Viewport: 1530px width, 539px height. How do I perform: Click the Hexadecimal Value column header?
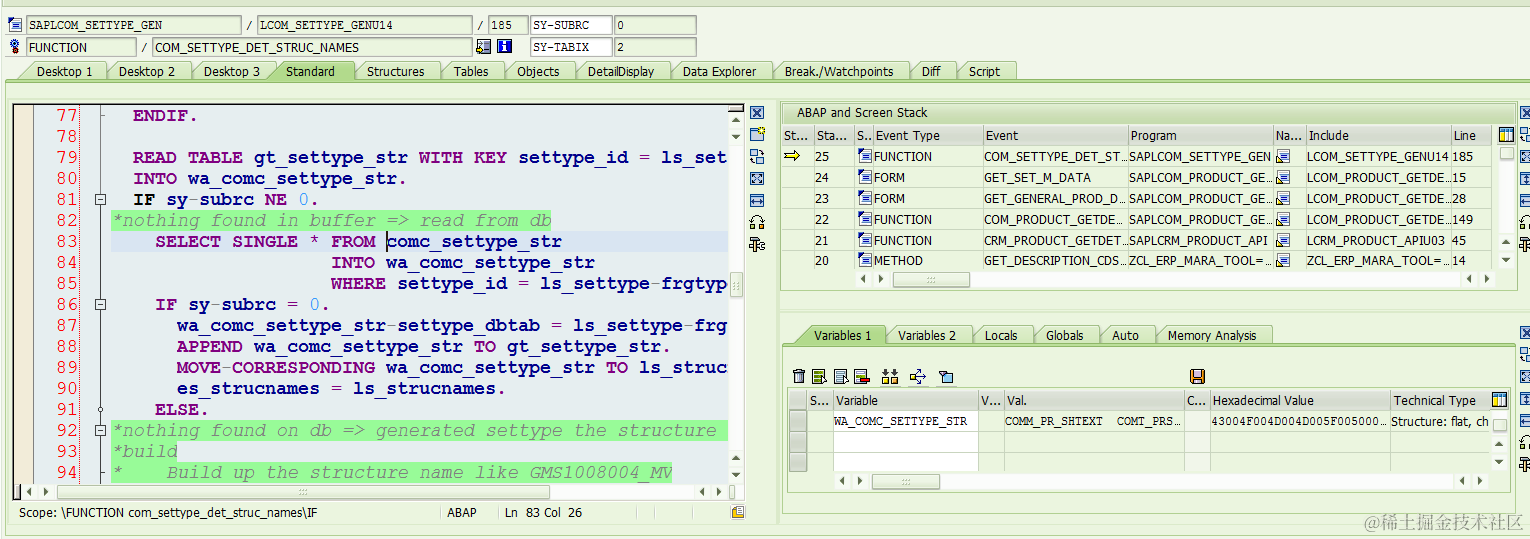pos(1298,400)
